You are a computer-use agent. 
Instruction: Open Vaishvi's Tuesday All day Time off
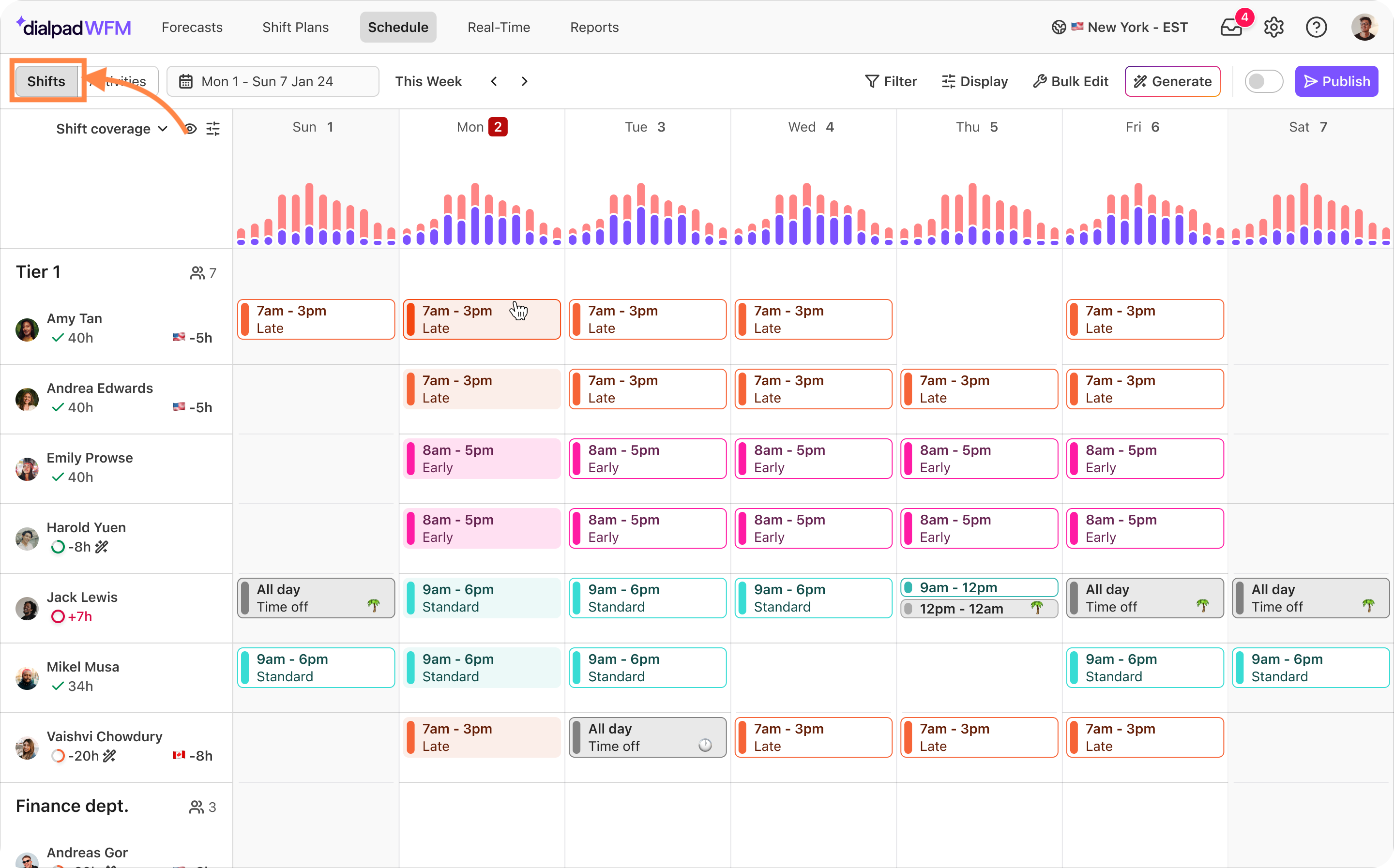coord(648,737)
